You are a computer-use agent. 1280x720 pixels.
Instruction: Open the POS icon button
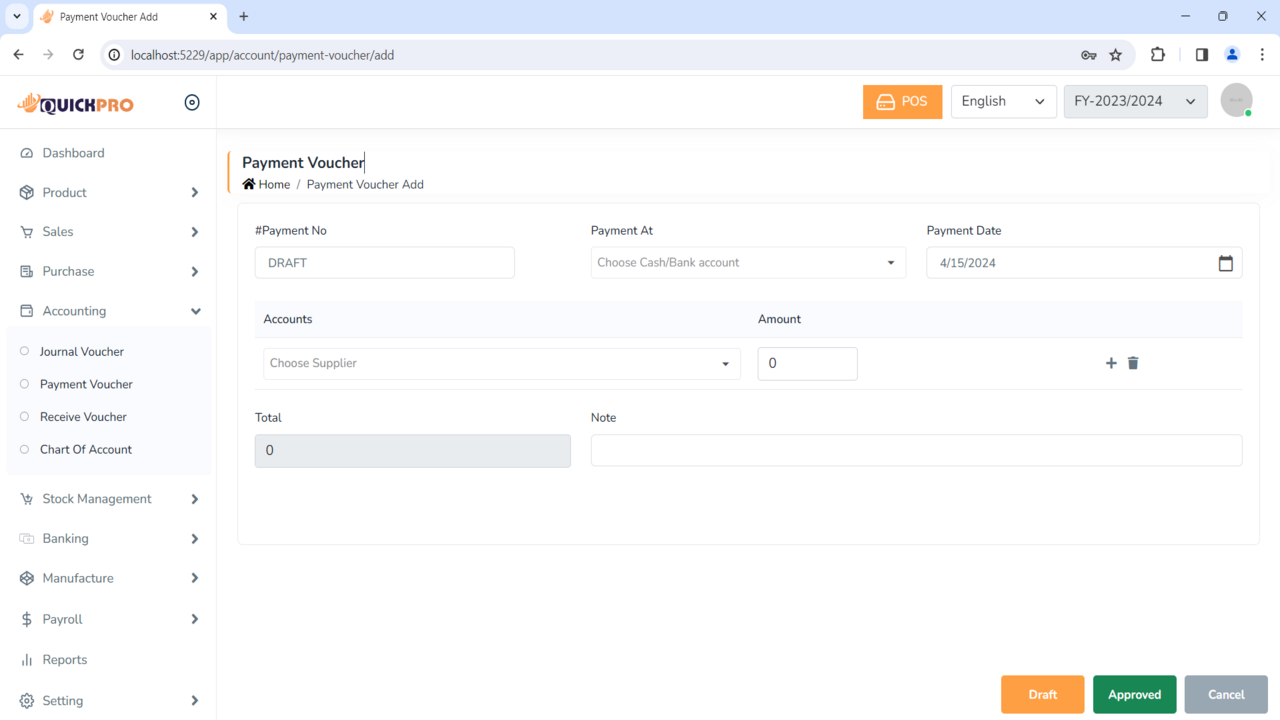pyautogui.click(x=901, y=101)
